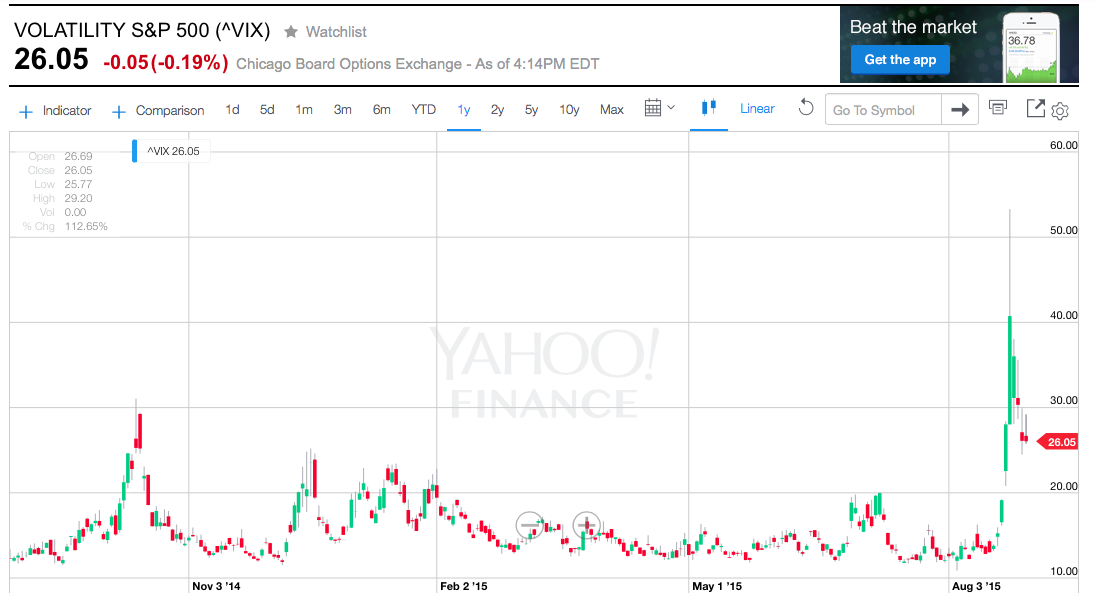This screenshot has height=602, width=1096.
Task: Click the Low 25.77 value
Action: 78,185
